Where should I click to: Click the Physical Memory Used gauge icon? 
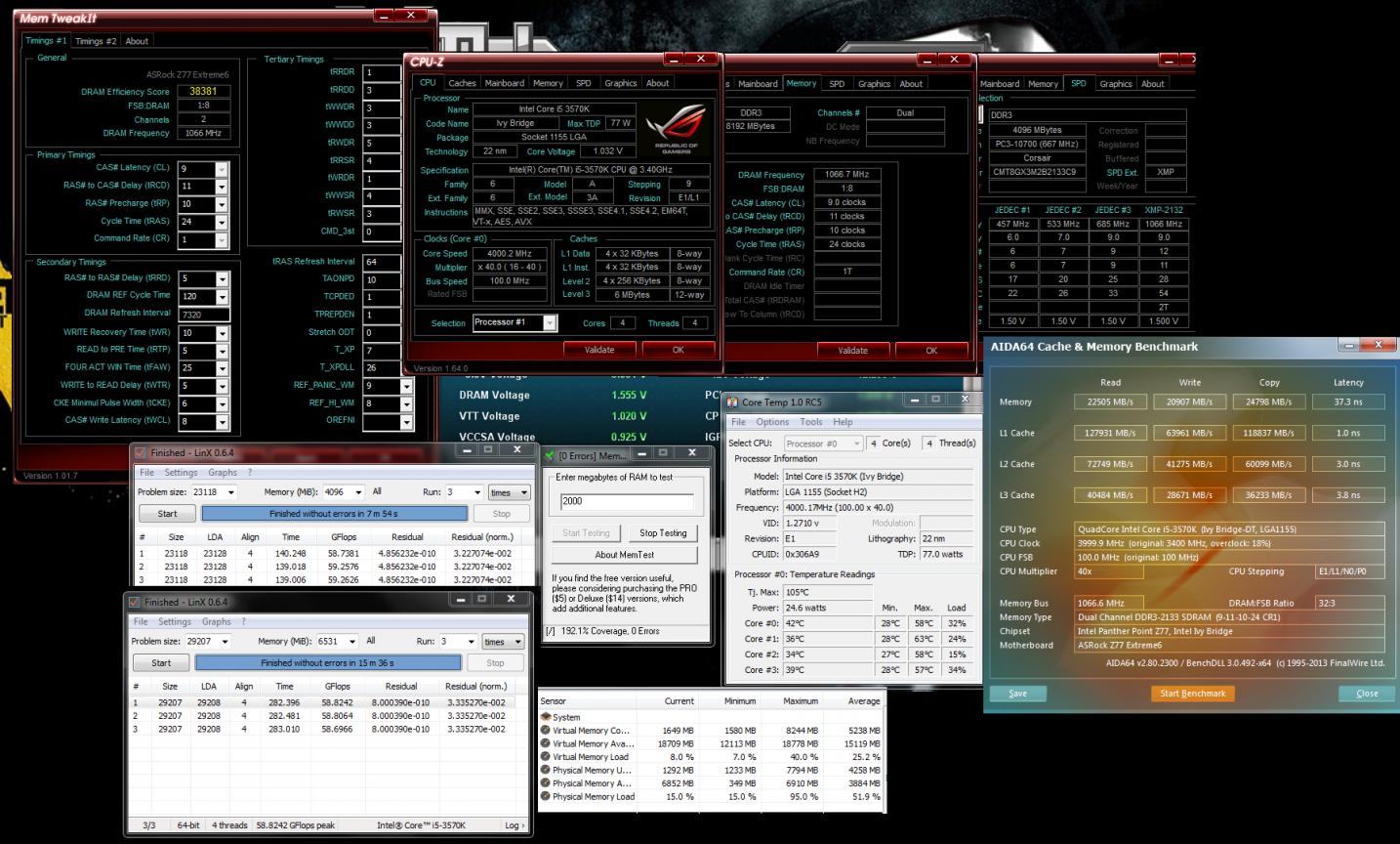(x=546, y=770)
